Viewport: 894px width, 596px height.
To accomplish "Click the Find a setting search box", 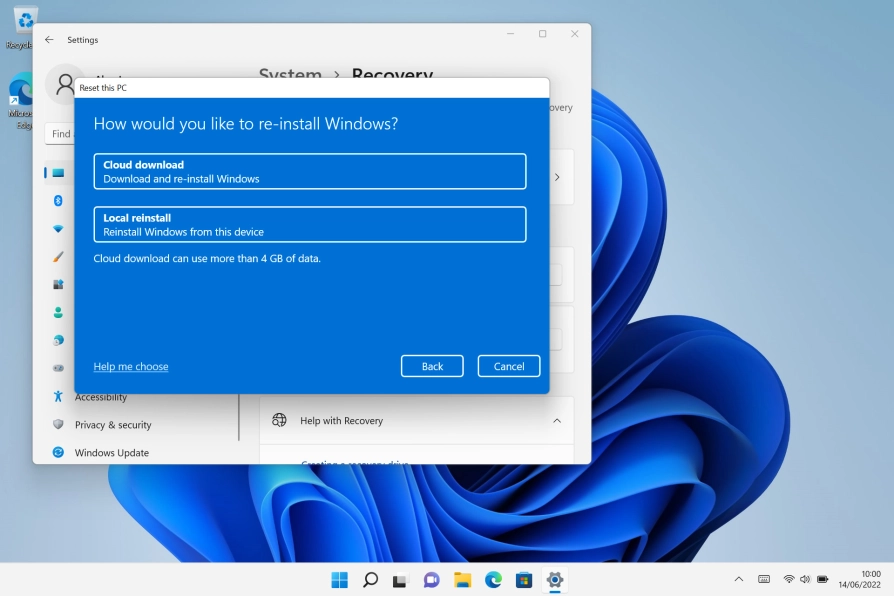I will [x=62, y=133].
